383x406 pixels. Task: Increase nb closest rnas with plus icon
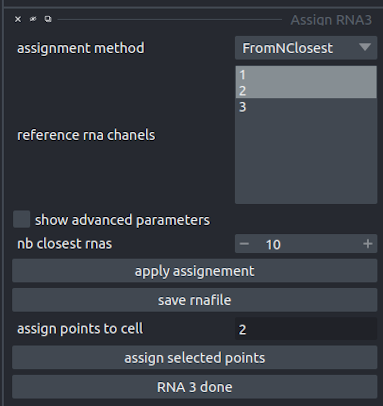pos(368,244)
